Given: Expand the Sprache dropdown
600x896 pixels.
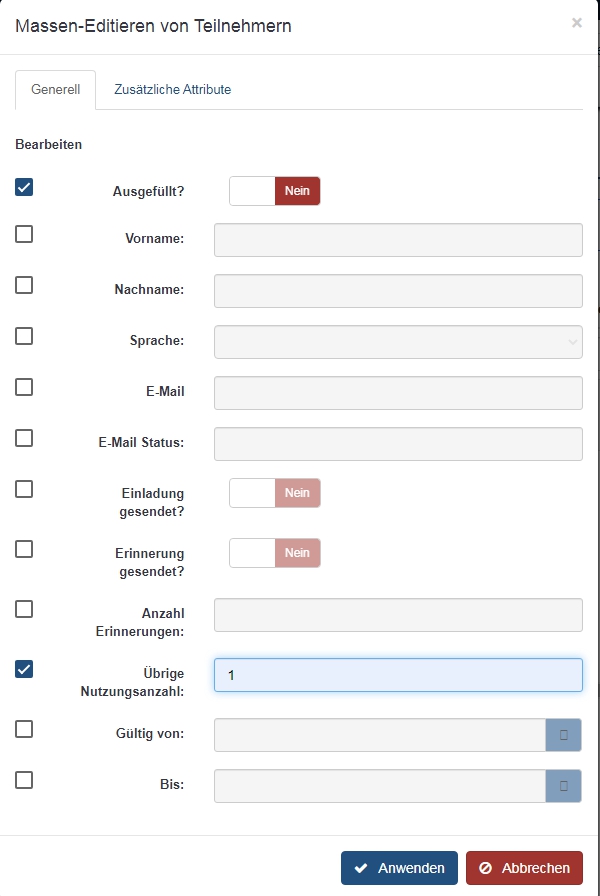Looking at the screenshot, I should click(398, 342).
